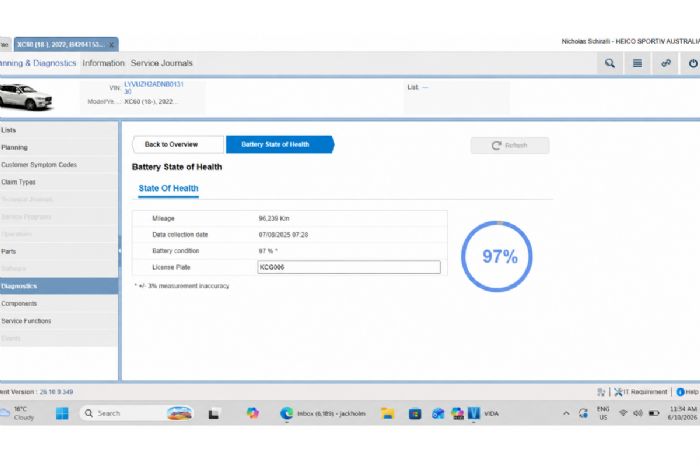
Task: Click the Battery condition 97 % value
Action: [x=268, y=251]
